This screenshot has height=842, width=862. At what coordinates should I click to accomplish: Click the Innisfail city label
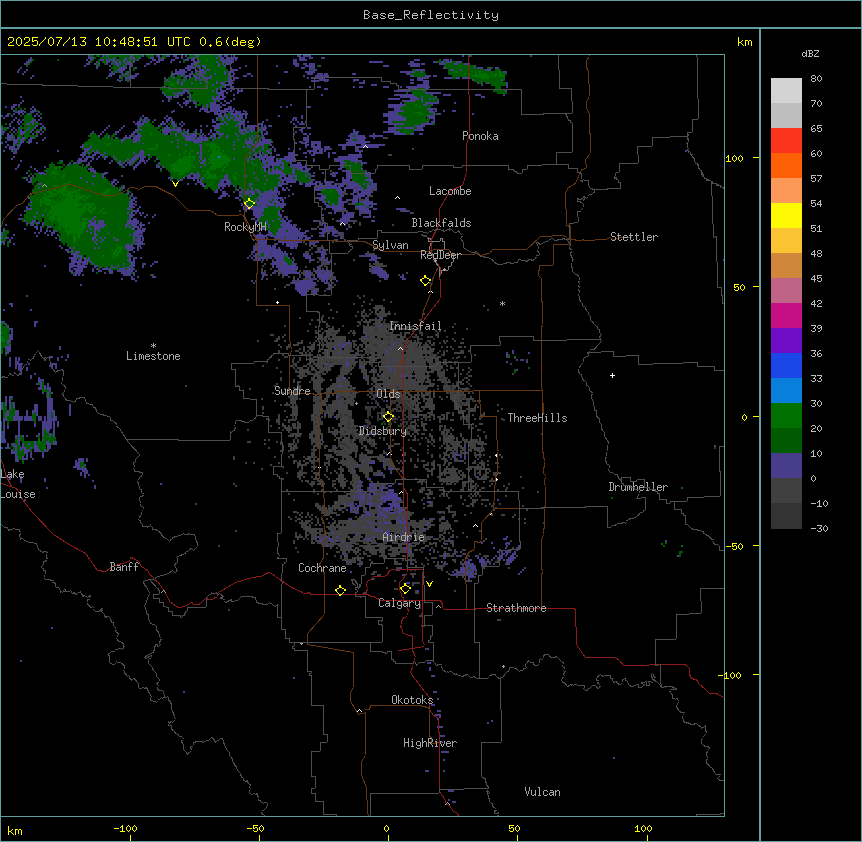[x=415, y=326]
